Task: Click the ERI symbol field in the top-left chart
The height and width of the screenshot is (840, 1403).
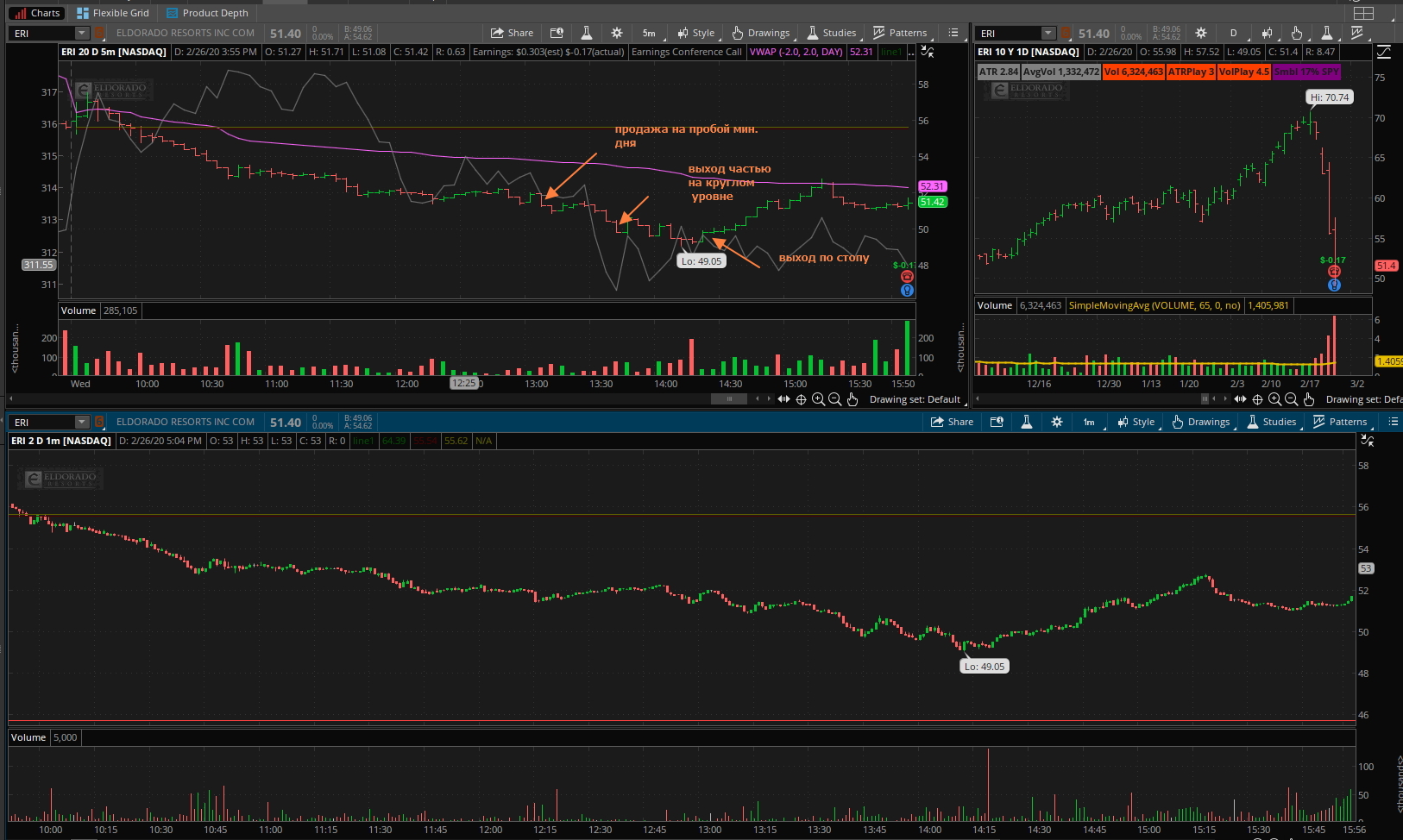Action: [42, 33]
